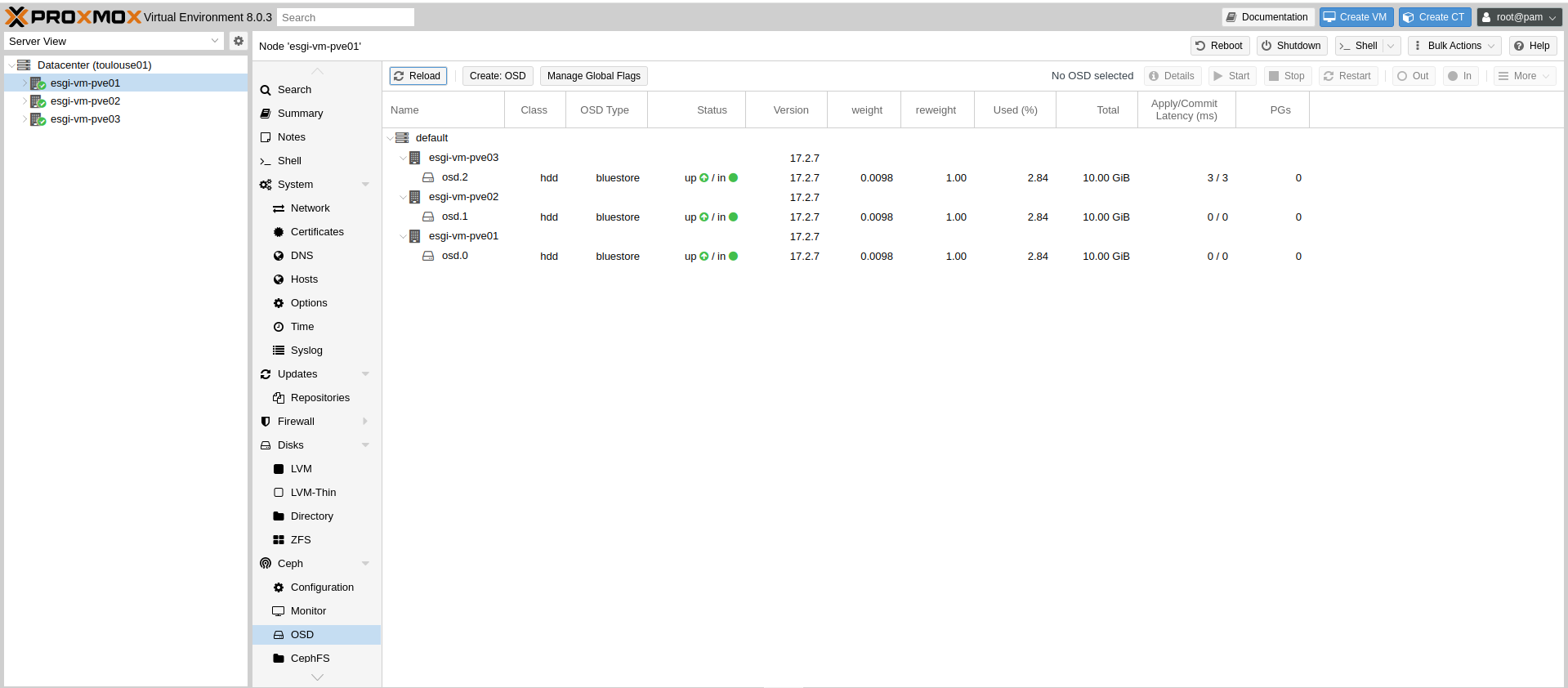1568x688 pixels.
Task: Sort by the Name column header
Action: point(444,110)
